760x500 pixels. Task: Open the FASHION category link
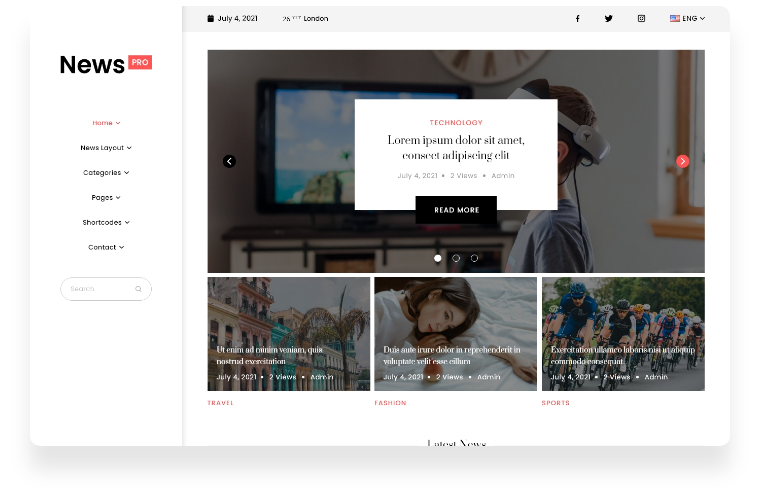click(390, 403)
